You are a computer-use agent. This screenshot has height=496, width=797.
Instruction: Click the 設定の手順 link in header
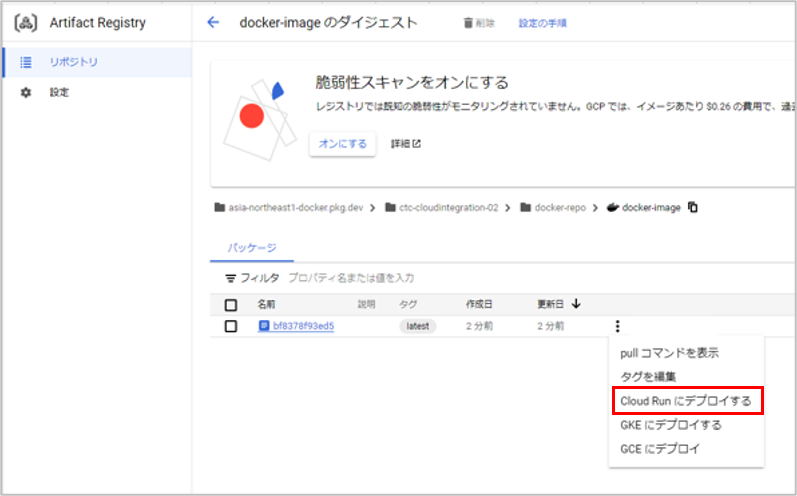pyautogui.click(x=542, y=23)
